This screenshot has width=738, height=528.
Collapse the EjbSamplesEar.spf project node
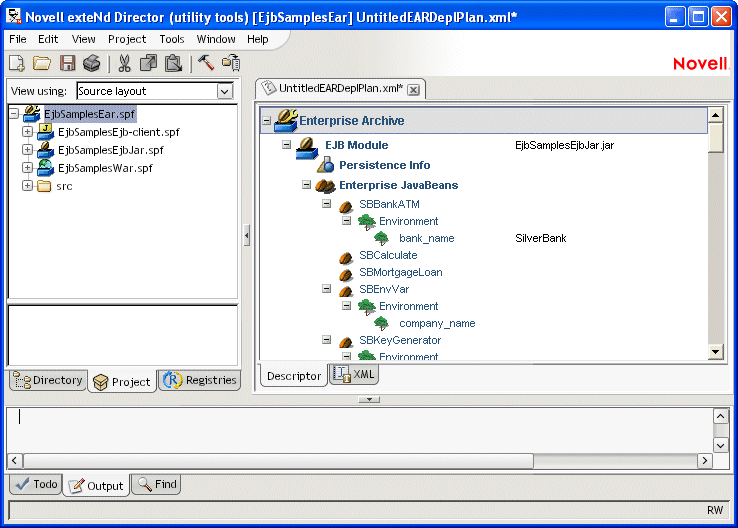(14, 113)
